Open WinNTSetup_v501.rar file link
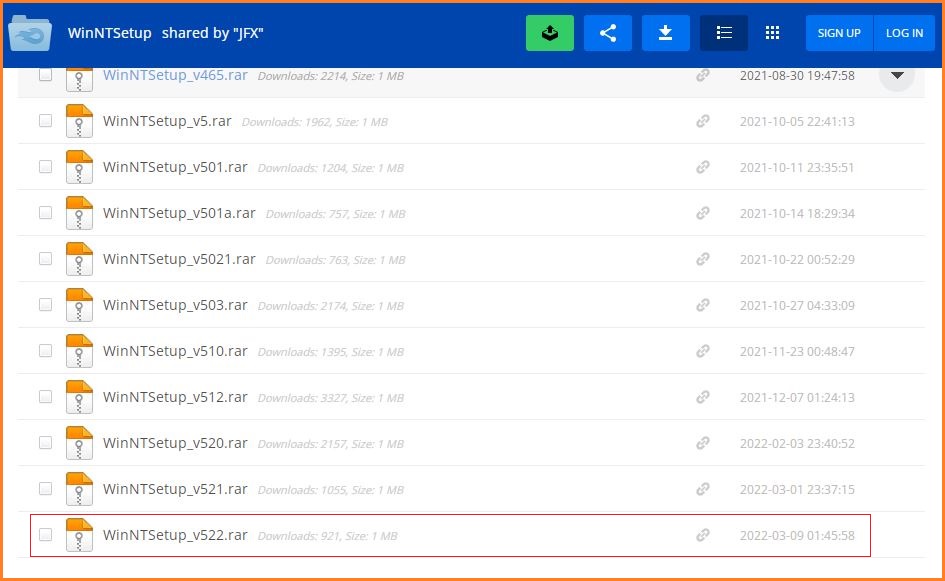 tap(175, 167)
